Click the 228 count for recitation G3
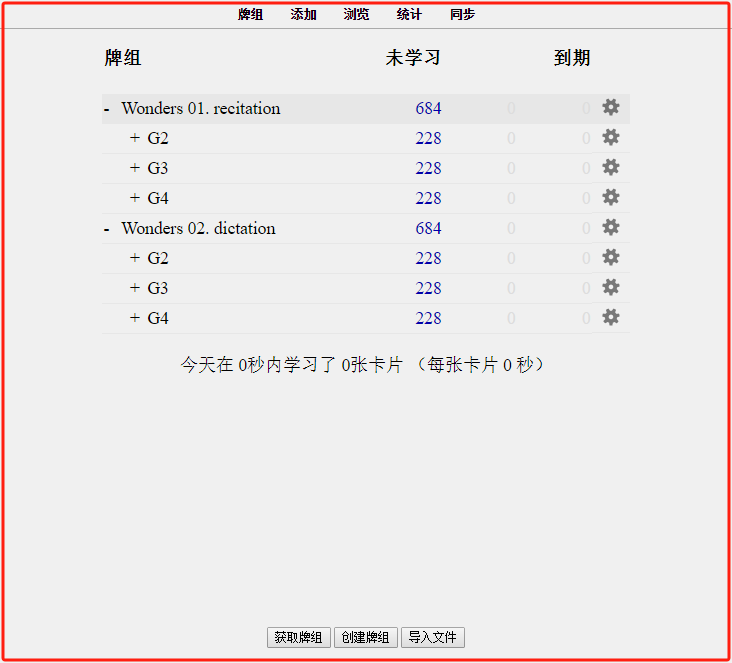Screen dimensions: 732x663 (428, 168)
